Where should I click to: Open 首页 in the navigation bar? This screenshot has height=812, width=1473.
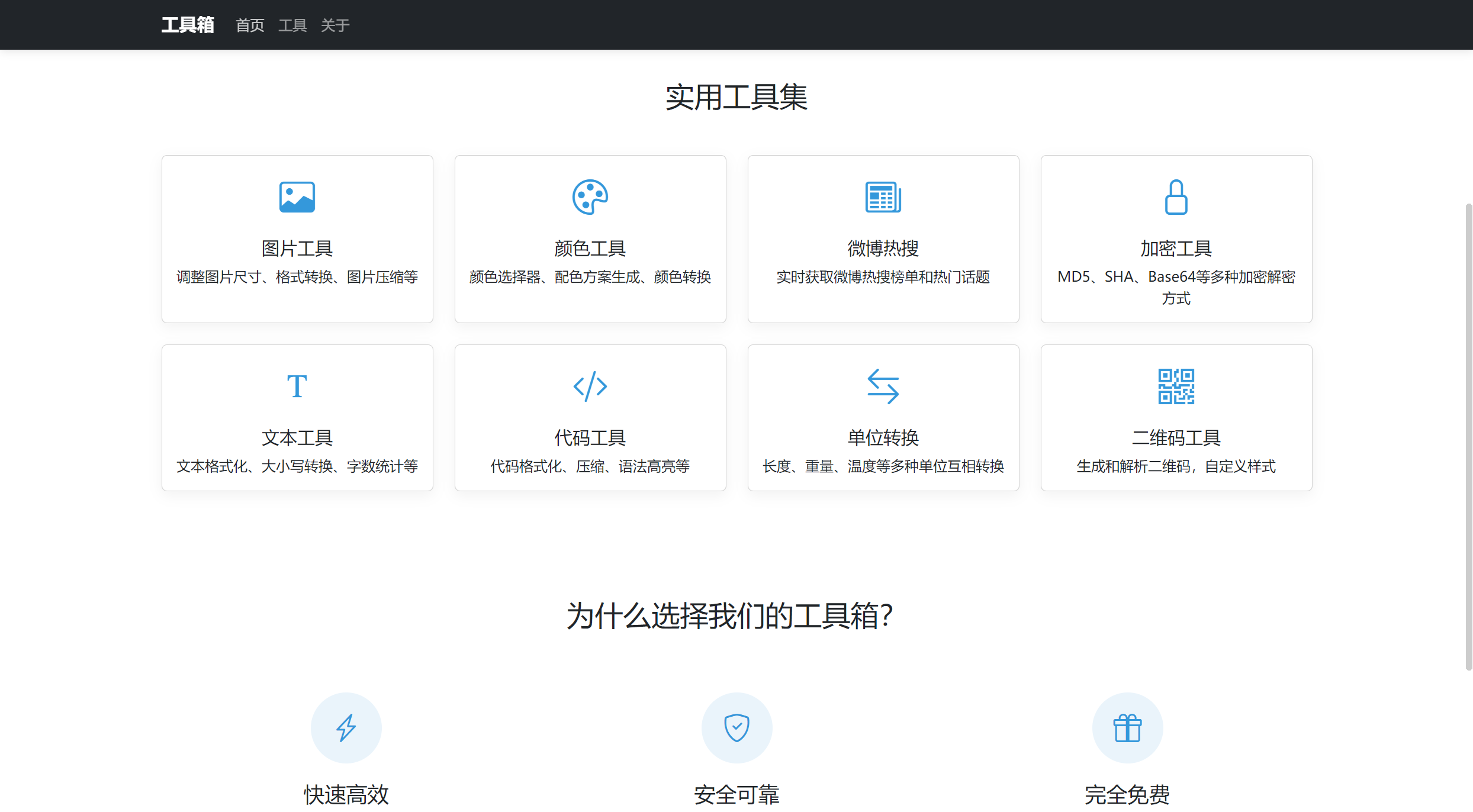tap(250, 25)
